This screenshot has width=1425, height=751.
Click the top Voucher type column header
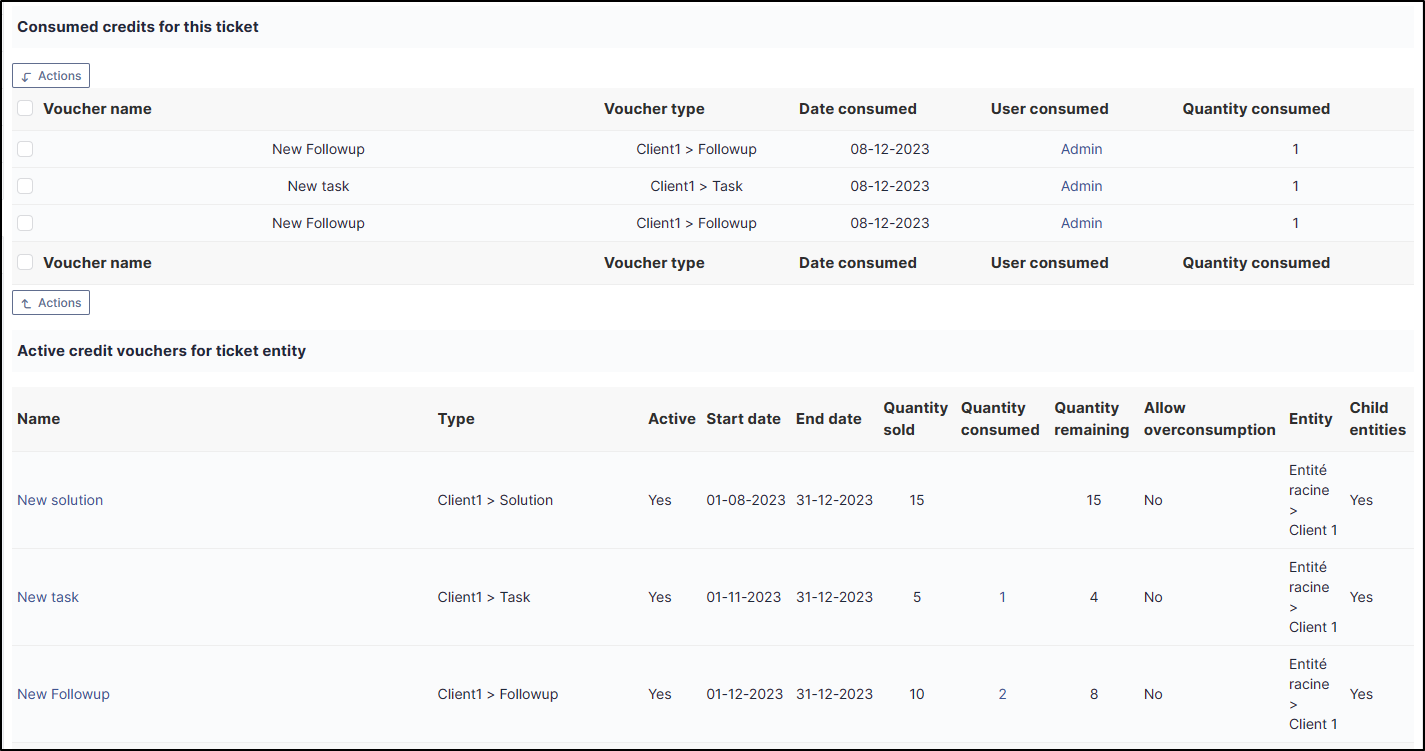[654, 109]
